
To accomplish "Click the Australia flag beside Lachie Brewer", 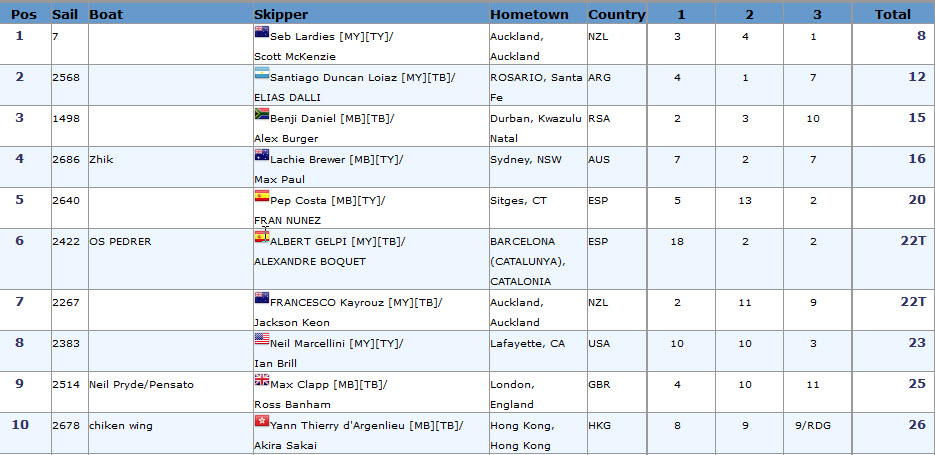I will [262, 155].
